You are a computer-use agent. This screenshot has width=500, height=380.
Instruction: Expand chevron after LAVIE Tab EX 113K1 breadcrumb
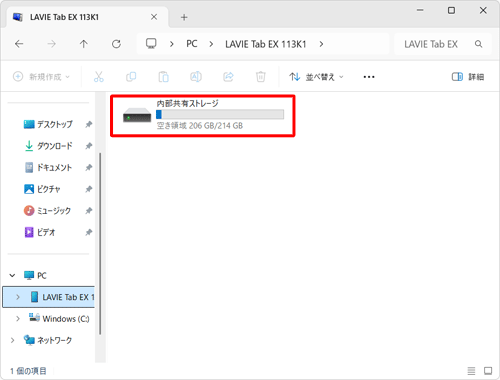pos(321,44)
